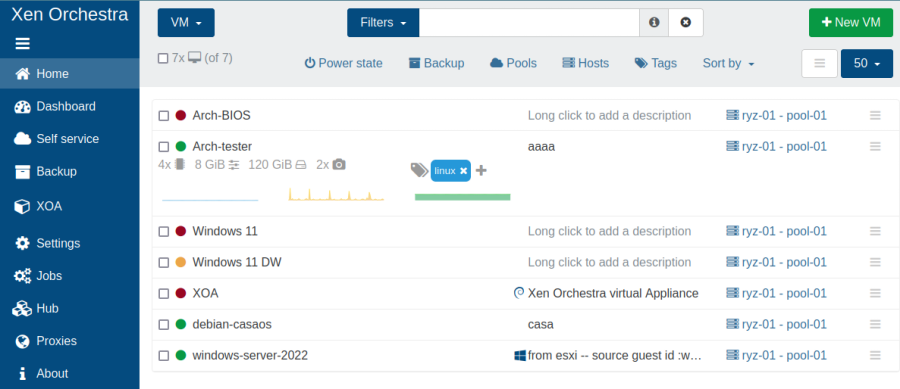Screen dimensions: 900x389
Task: Click the XOA cube icon in sidebar
Action: click(x=22, y=206)
